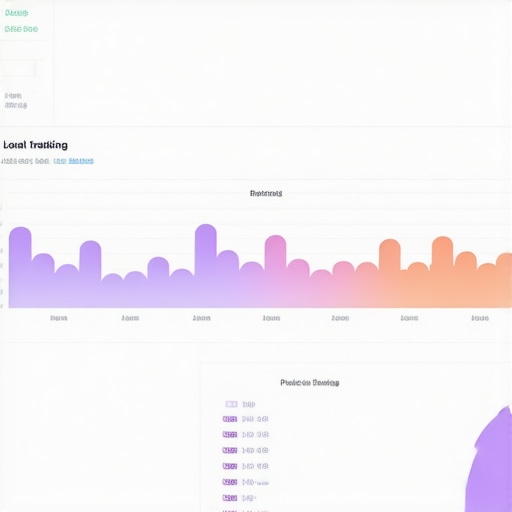Click the blue underlined link below the bold heading

click(x=73, y=161)
